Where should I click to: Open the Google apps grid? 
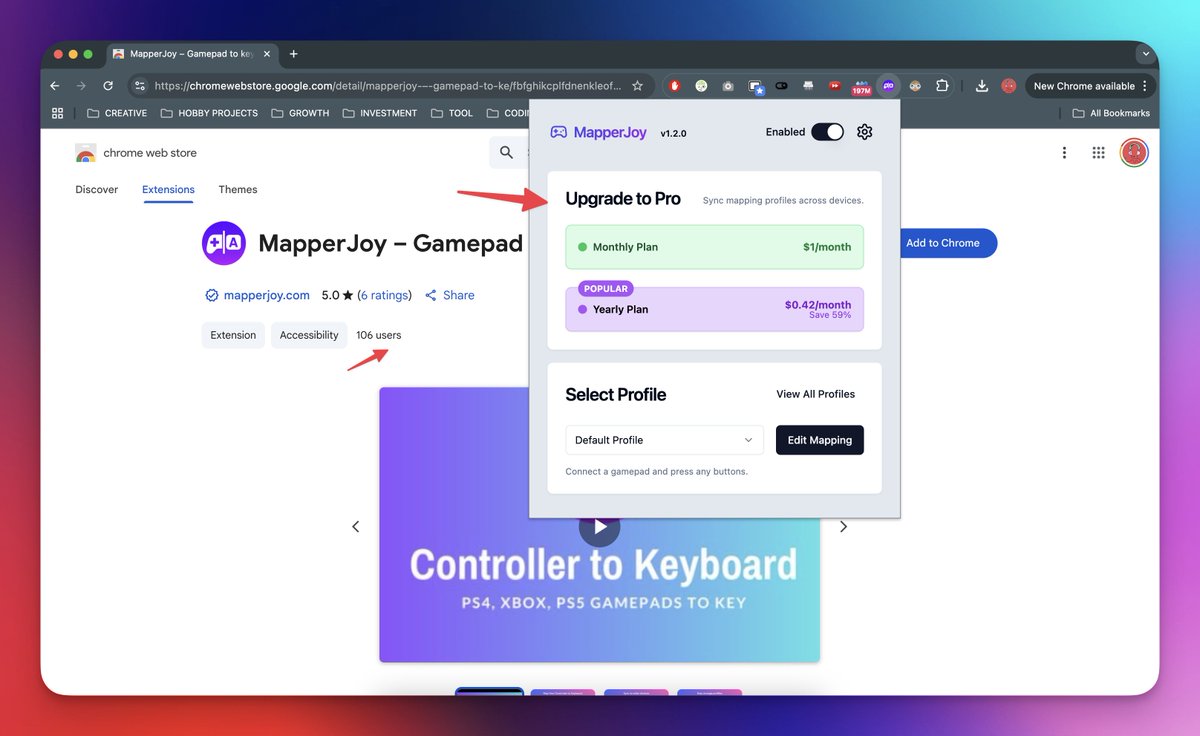click(1098, 152)
